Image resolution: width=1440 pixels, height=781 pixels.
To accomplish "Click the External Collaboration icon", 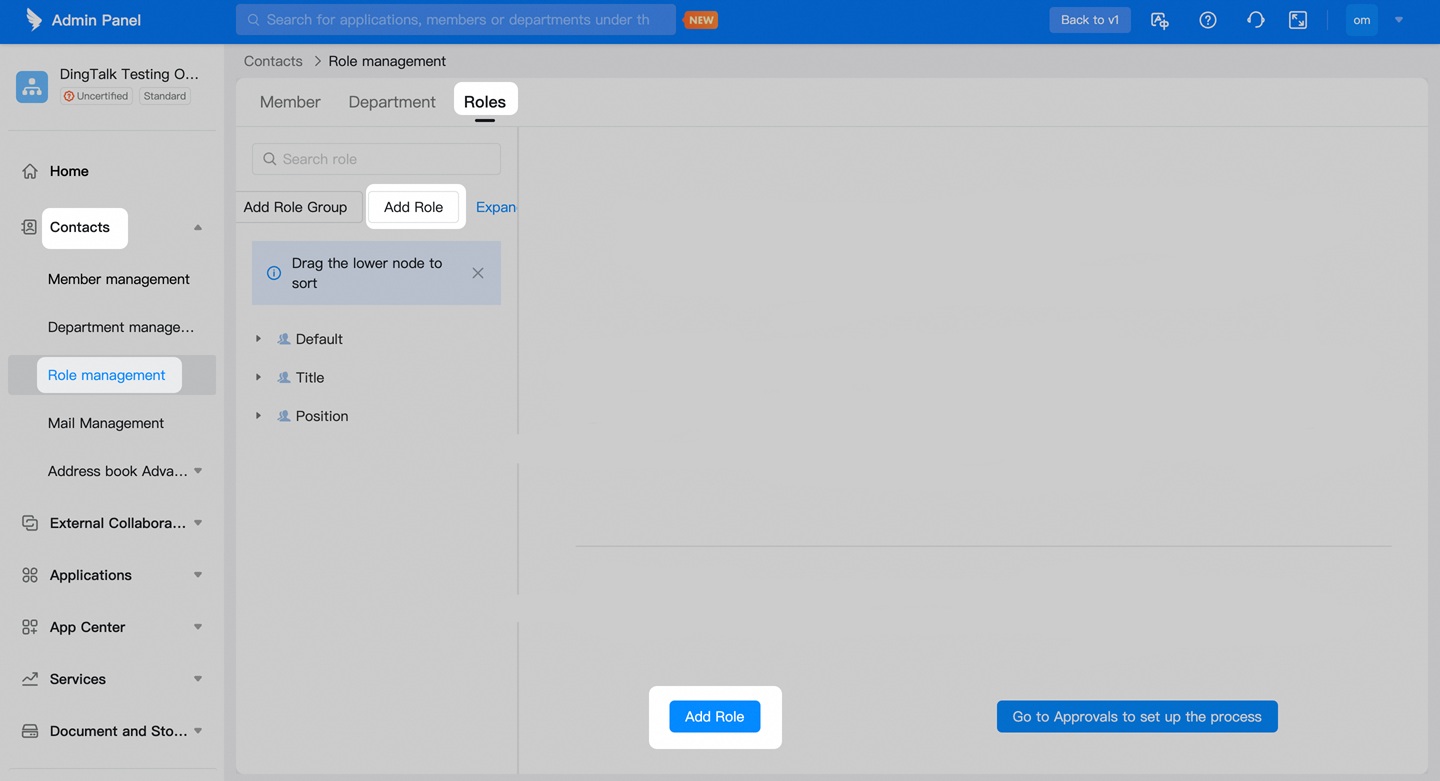I will coord(30,523).
